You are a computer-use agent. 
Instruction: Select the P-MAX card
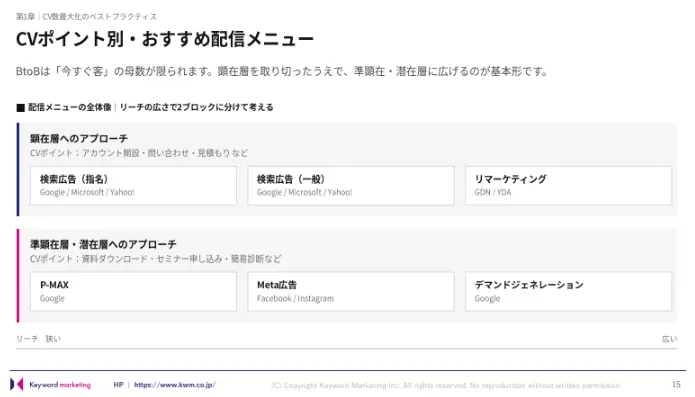[133, 292]
